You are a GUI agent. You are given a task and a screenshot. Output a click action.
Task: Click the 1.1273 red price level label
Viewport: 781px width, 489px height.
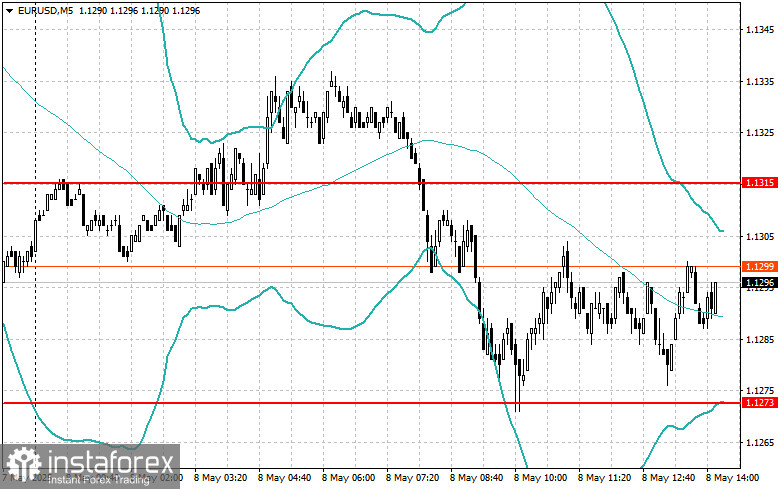coord(760,402)
